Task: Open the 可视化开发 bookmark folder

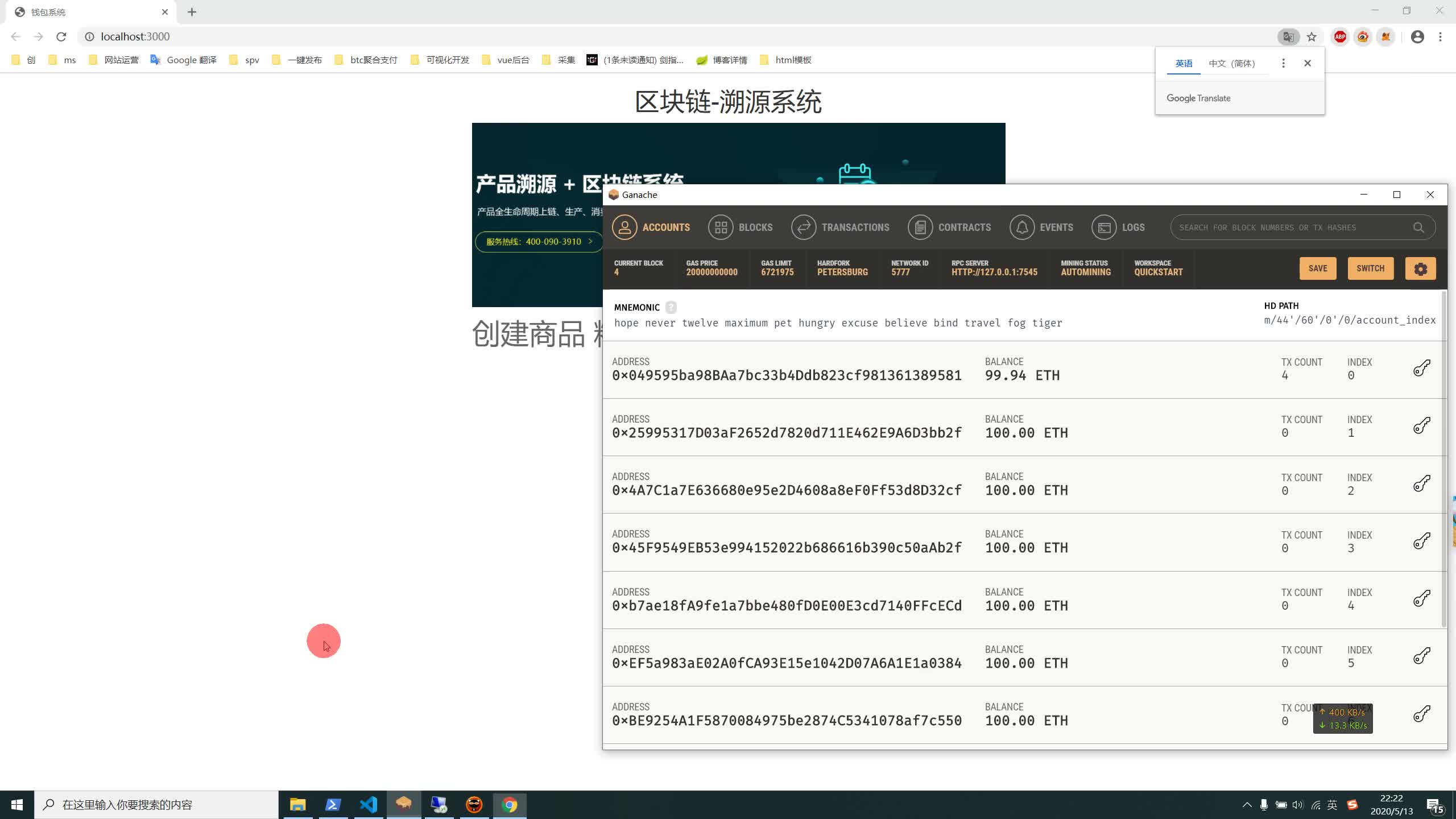Action: (x=440, y=60)
